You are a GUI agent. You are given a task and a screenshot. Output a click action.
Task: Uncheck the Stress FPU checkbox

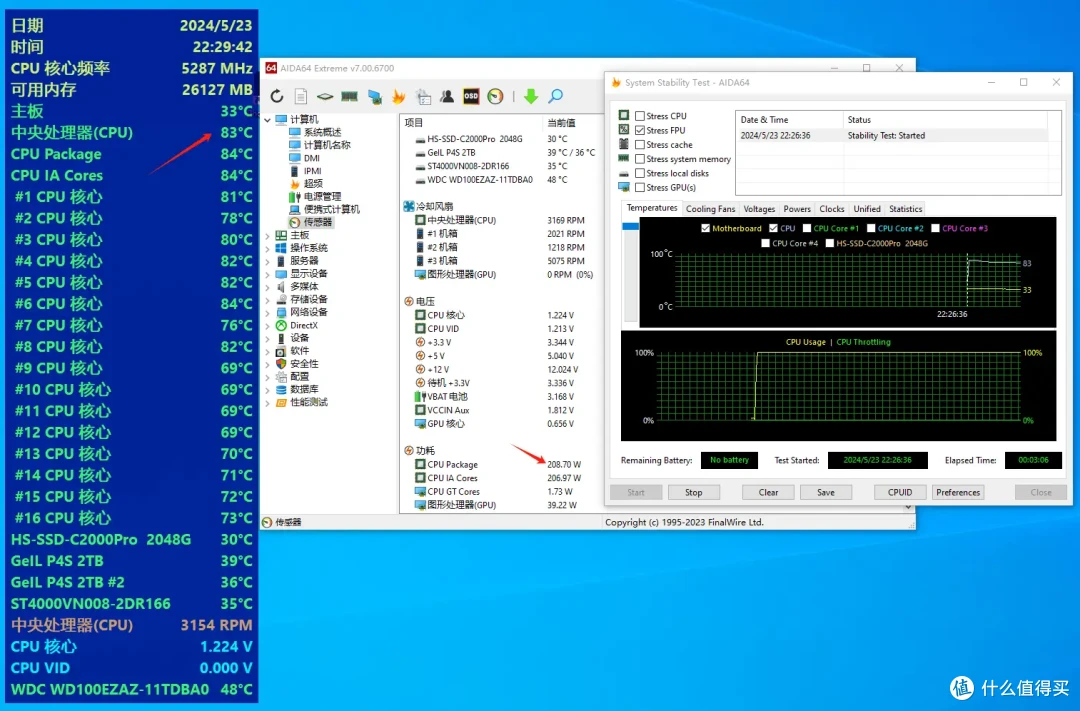(640, 130)
